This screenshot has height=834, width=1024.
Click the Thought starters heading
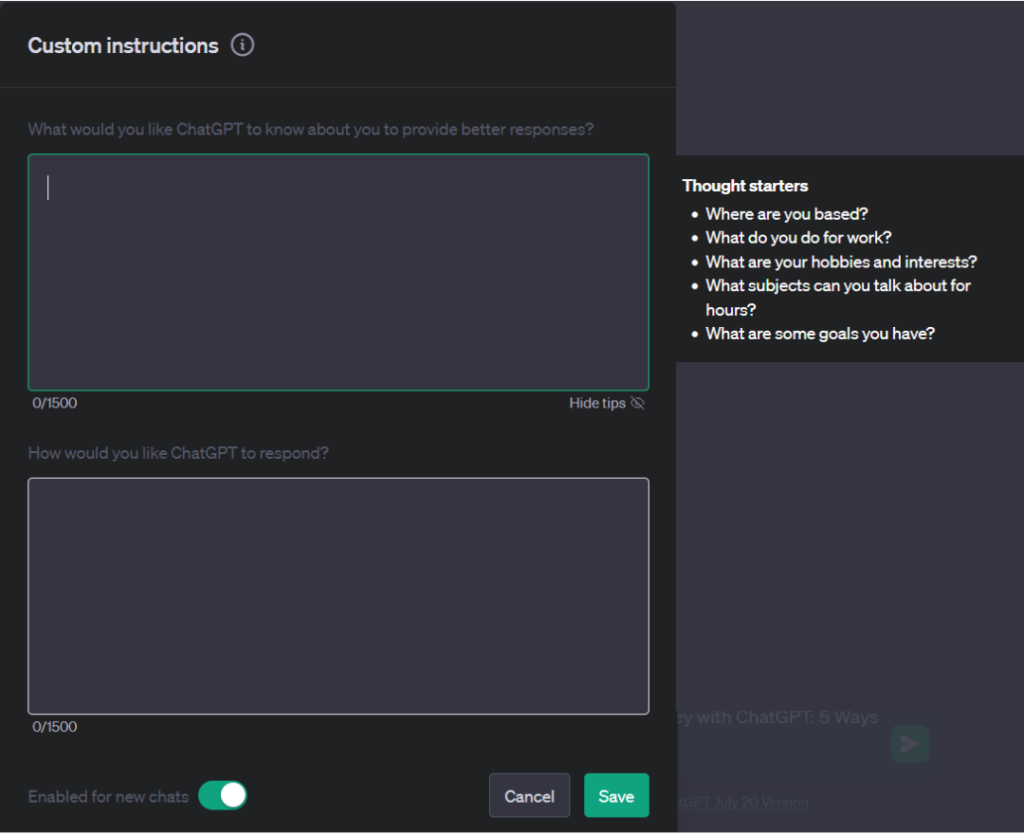tap(745, 186)
